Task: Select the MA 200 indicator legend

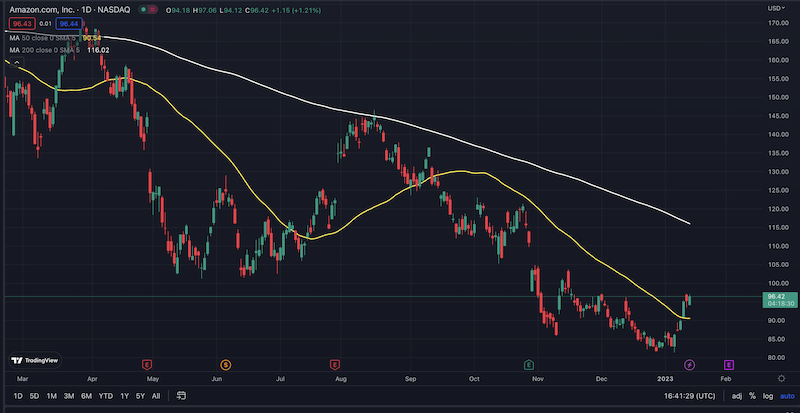Action: click(x=45, y=50)
